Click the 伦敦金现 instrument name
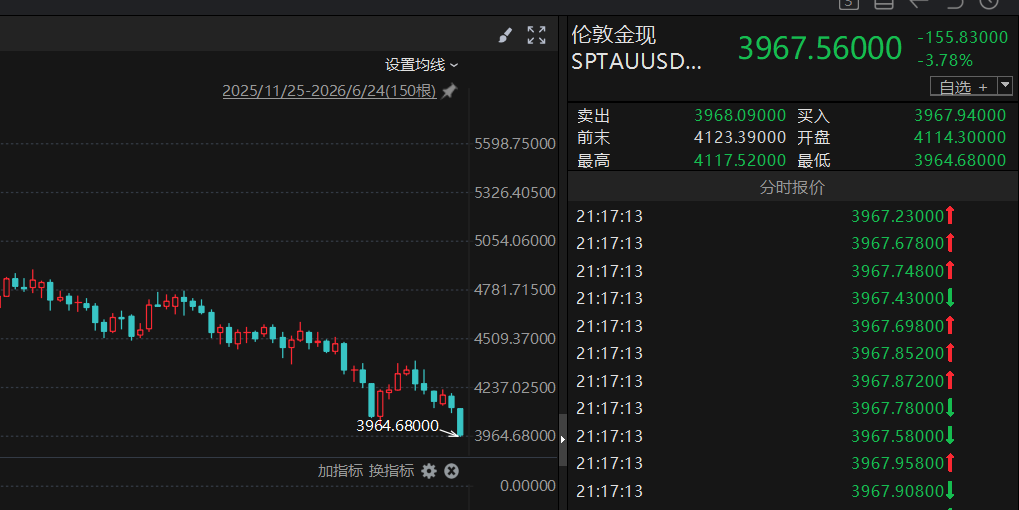 [613, 34]
